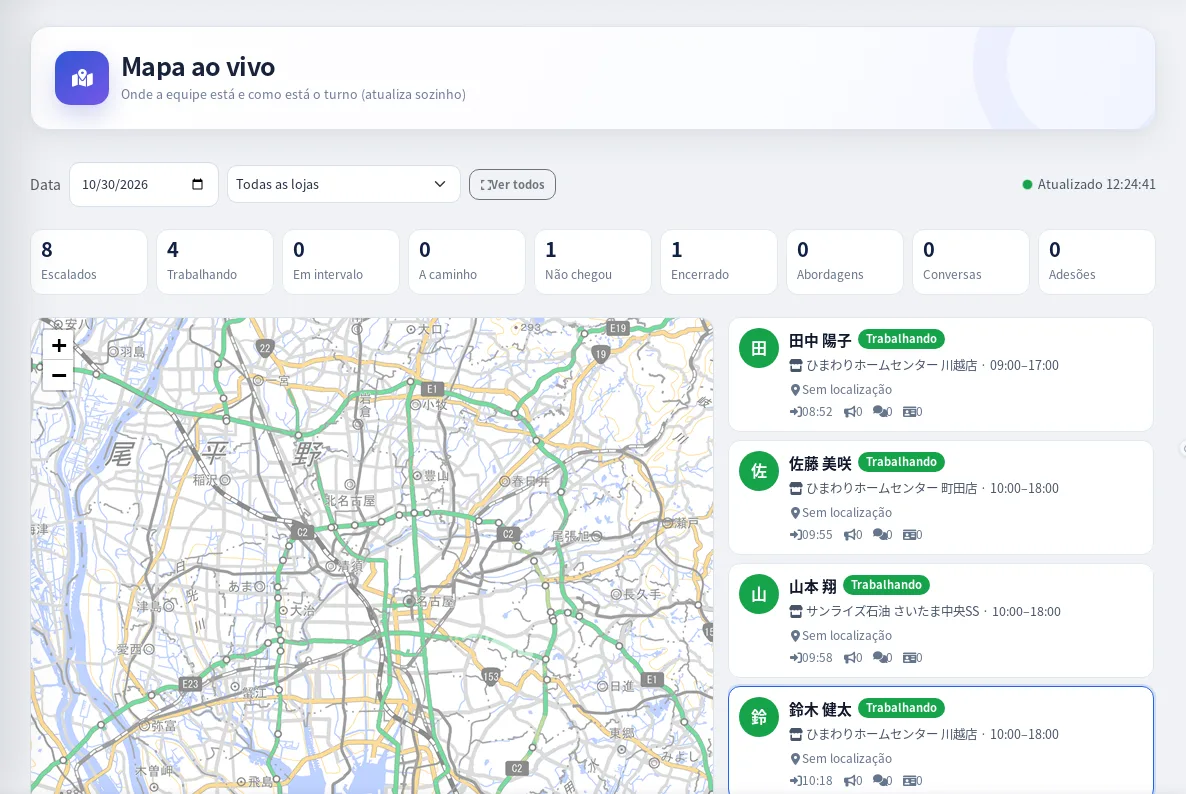Click the 山 avatar for 山本 翔

tap(759, 594)
